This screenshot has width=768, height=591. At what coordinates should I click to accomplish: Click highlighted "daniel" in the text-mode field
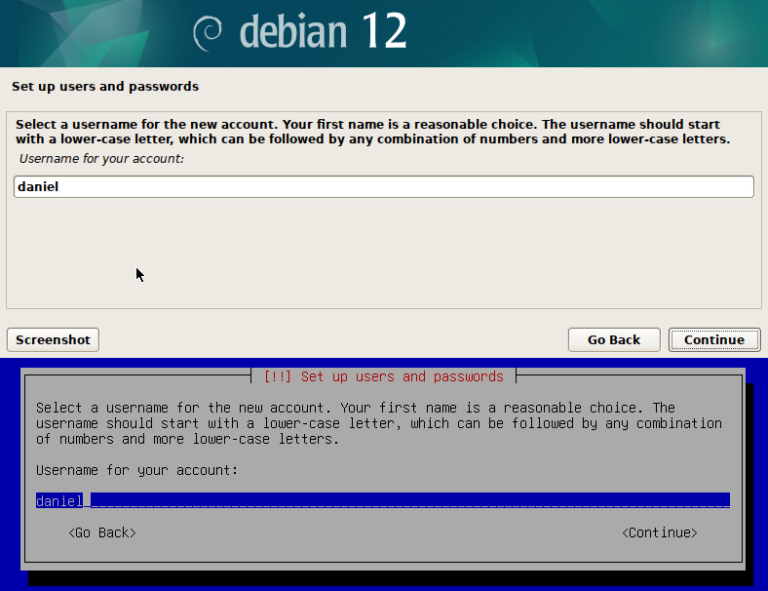click(58, 501)
